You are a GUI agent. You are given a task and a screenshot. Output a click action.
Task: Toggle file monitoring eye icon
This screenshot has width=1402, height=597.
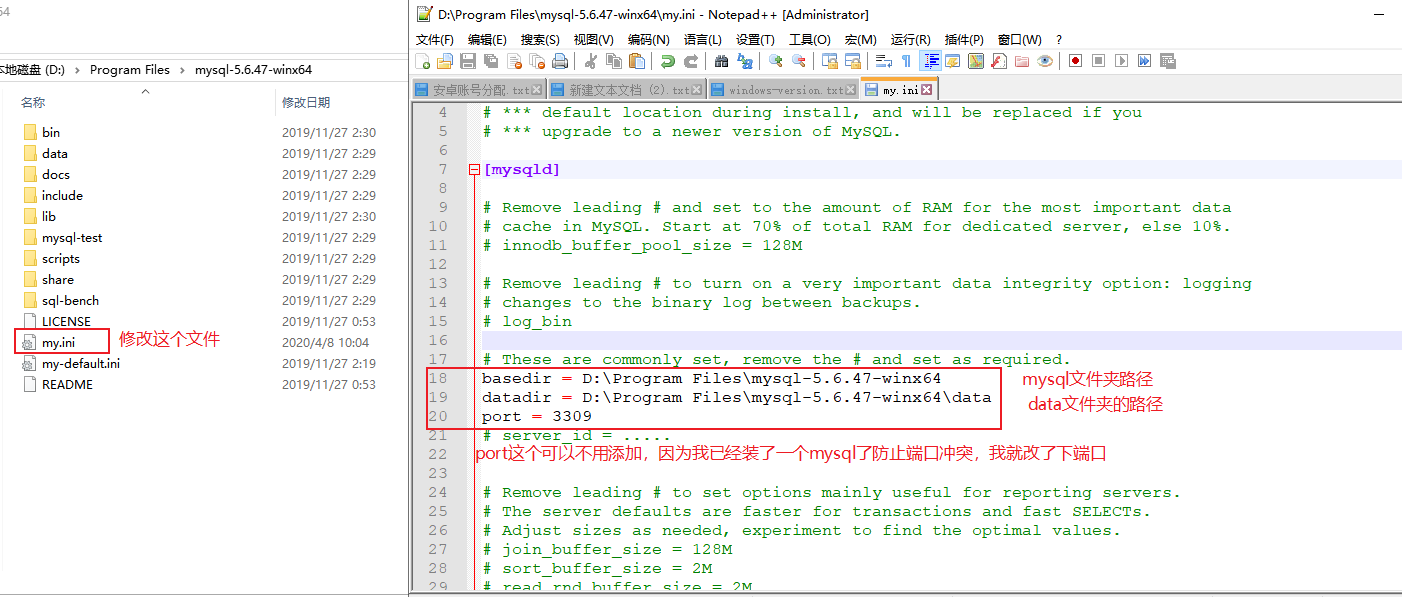(x=1045, y=61)
